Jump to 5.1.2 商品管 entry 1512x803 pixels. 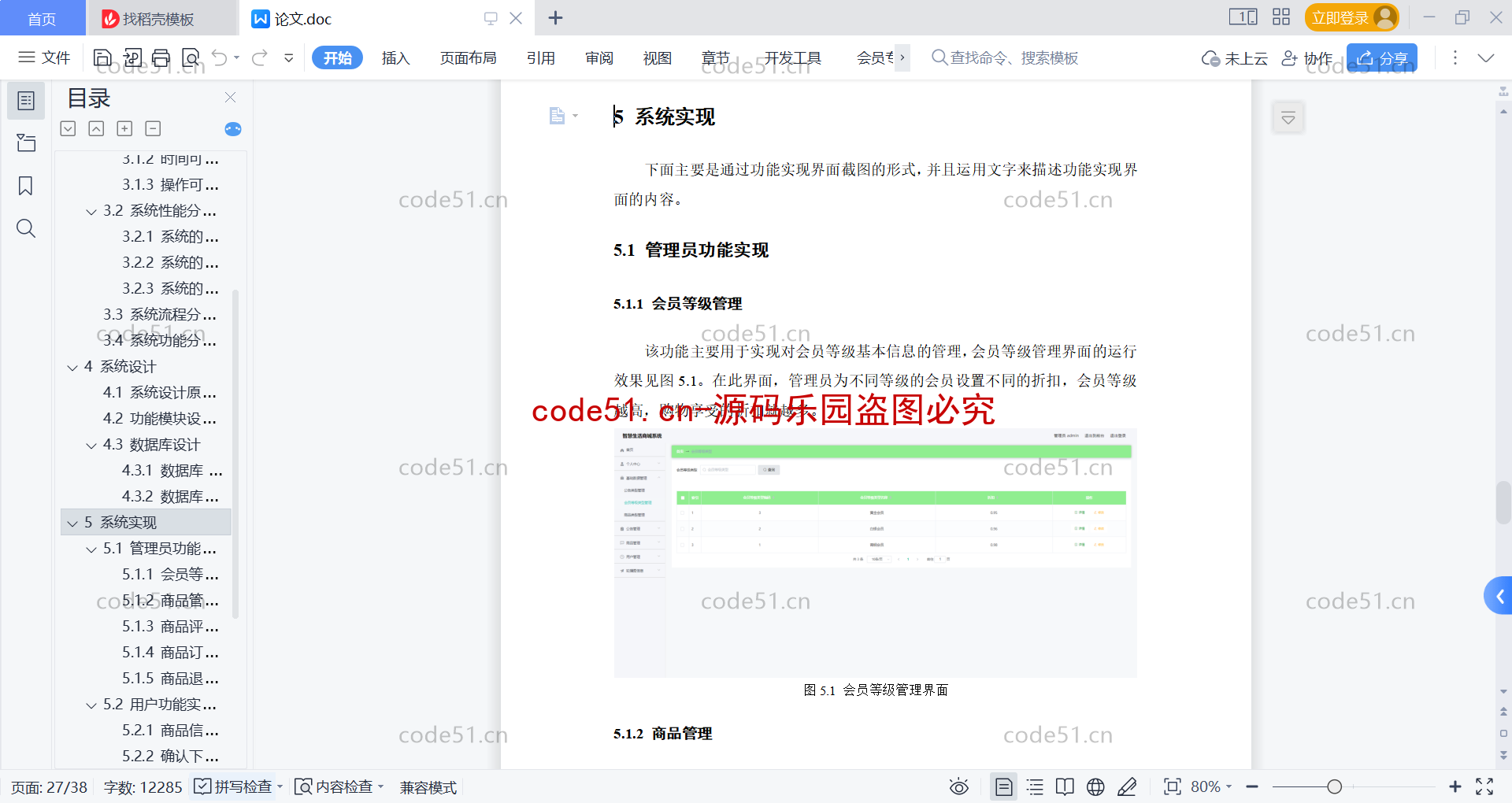(170, 601)
